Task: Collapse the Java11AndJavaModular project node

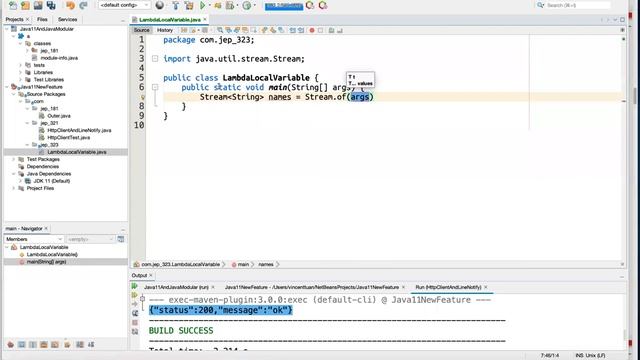Action: tap(7, 29)
